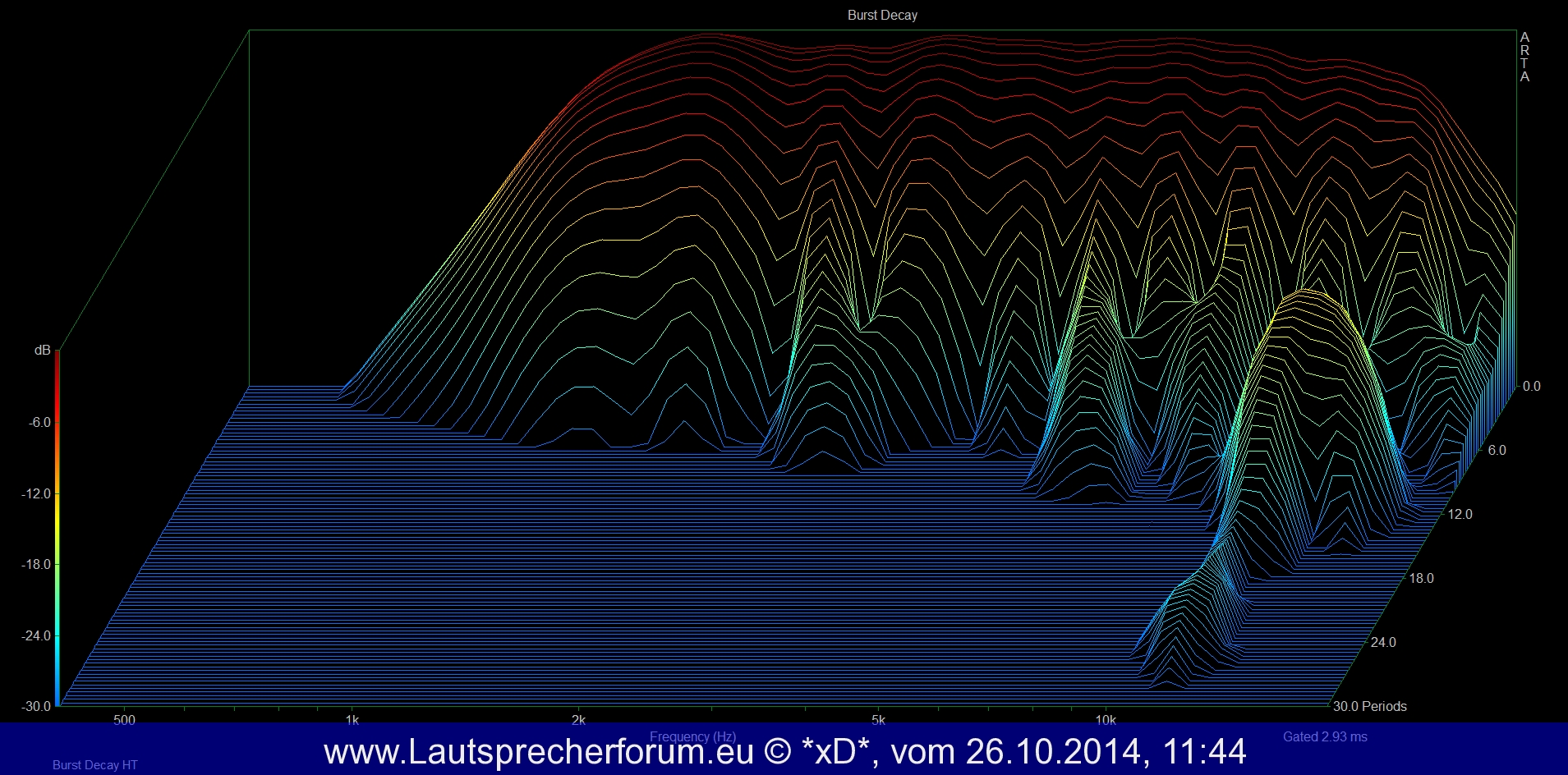1568x775 pixels.
Task: Click the 30.0 Periods axis label
Action: (1369, 706)
